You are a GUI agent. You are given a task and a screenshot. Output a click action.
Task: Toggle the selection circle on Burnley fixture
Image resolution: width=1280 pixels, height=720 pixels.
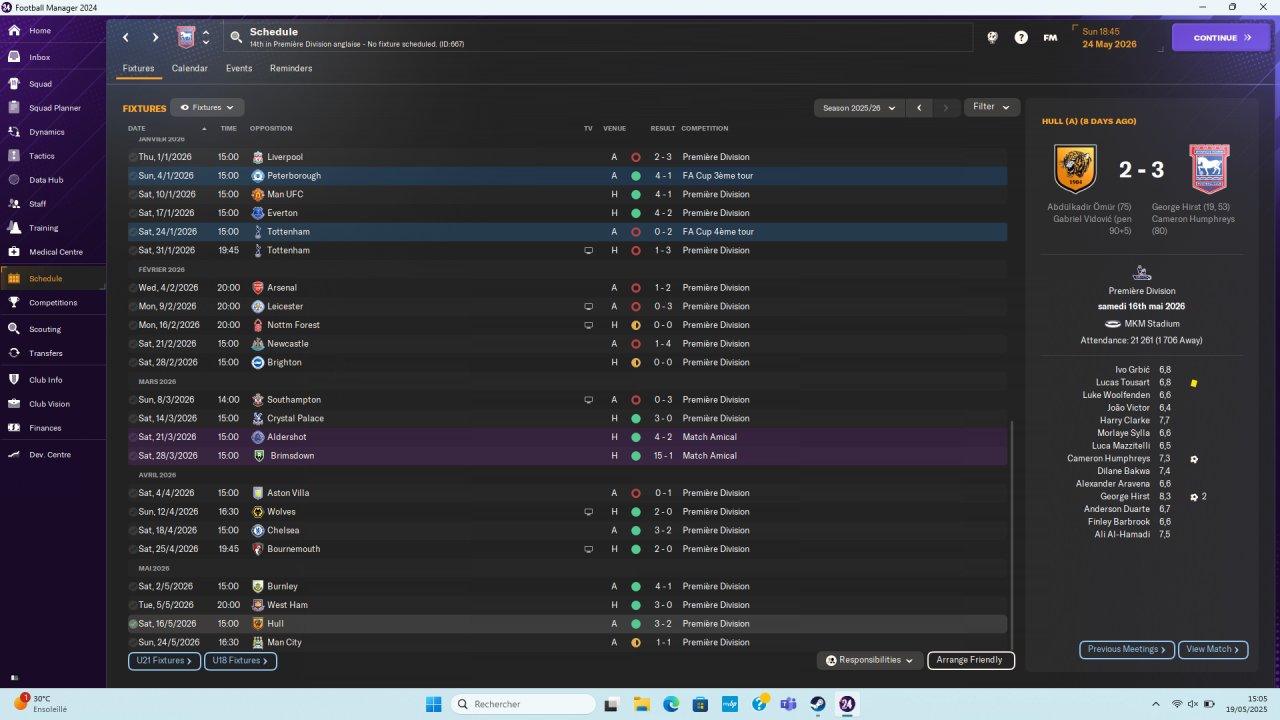[x=133, y=586]
